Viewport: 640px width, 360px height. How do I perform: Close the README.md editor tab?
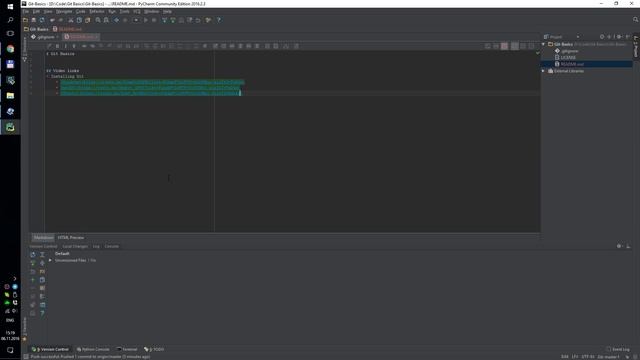coord(97,37)
